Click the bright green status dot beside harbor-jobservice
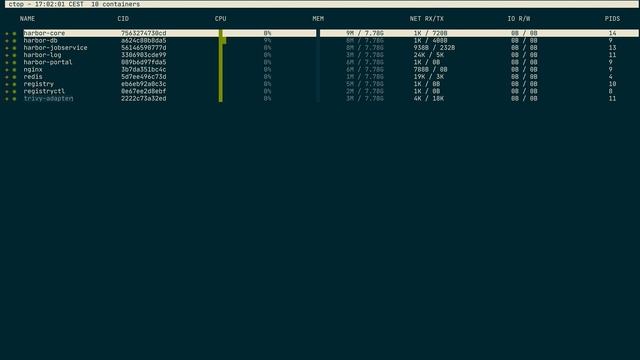The height and width of the screenshot is (360, 640). pos(14,48)
